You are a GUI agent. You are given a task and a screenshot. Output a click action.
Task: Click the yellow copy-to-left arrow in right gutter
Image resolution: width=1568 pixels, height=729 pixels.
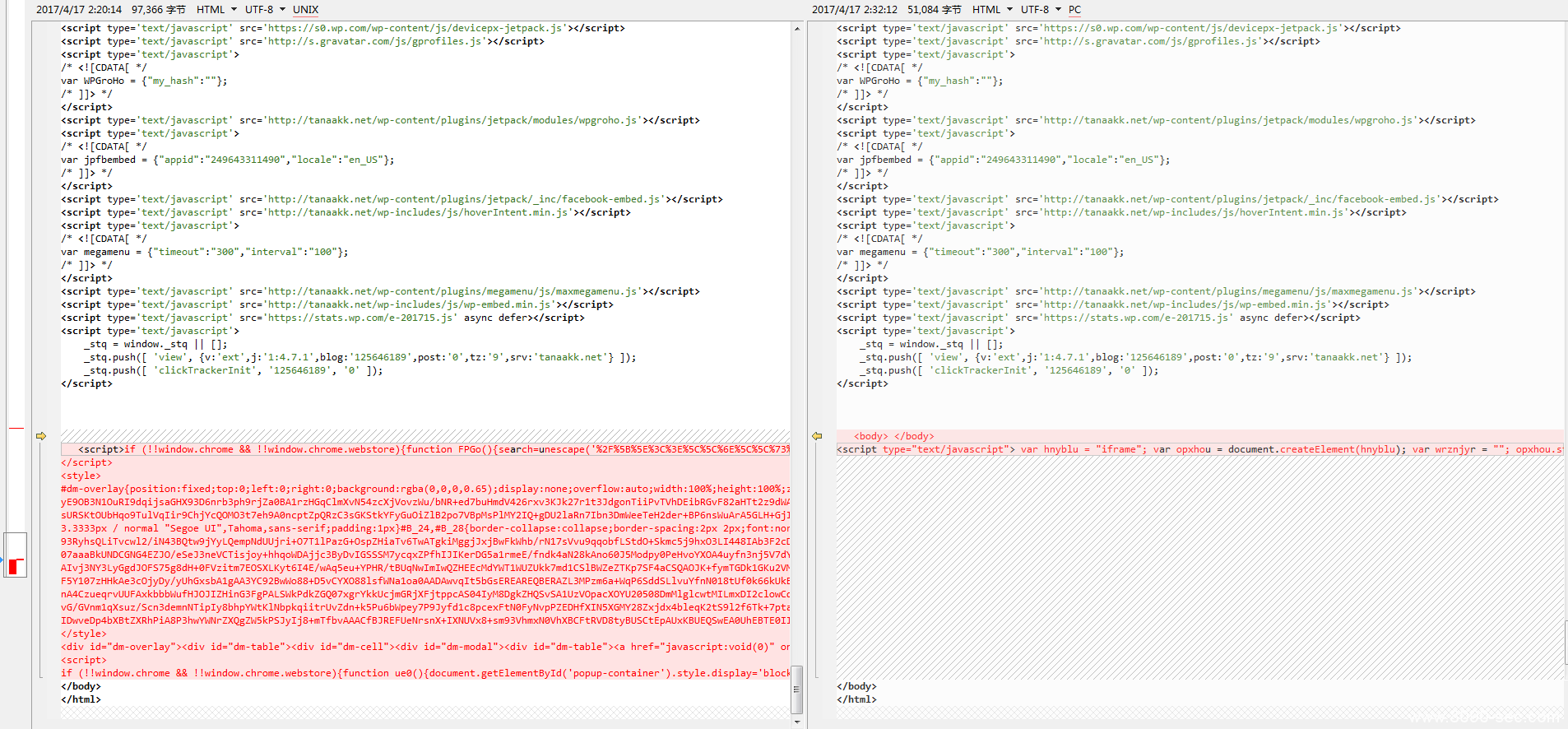(x=817, y=436)
